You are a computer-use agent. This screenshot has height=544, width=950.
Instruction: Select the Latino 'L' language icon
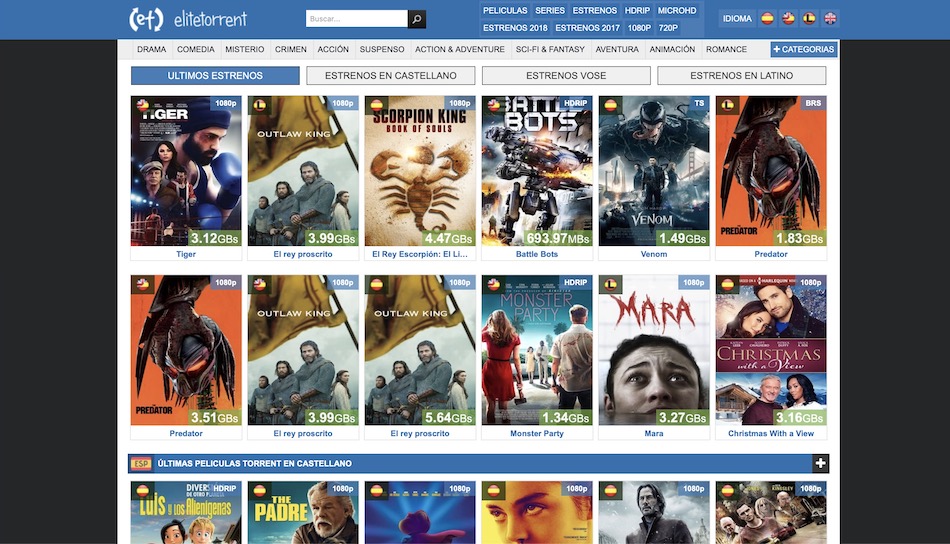point(809,18)
